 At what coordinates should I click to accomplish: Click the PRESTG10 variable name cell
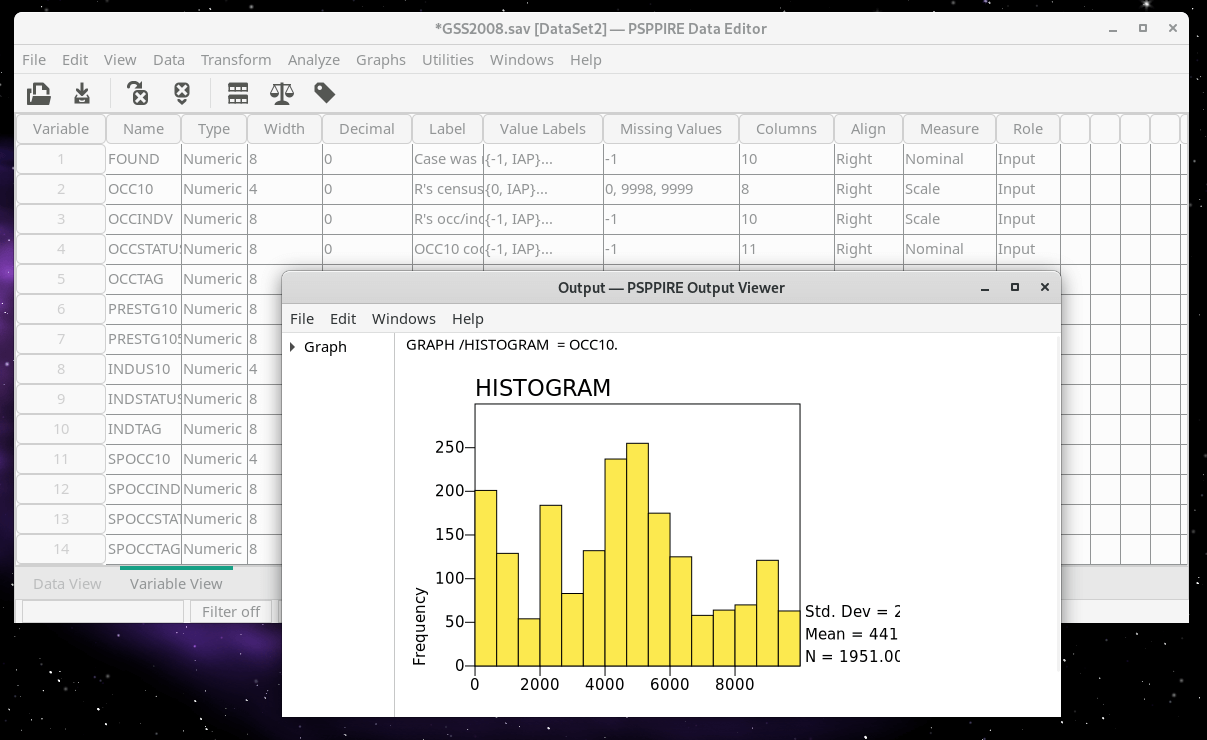pos(143,309)
